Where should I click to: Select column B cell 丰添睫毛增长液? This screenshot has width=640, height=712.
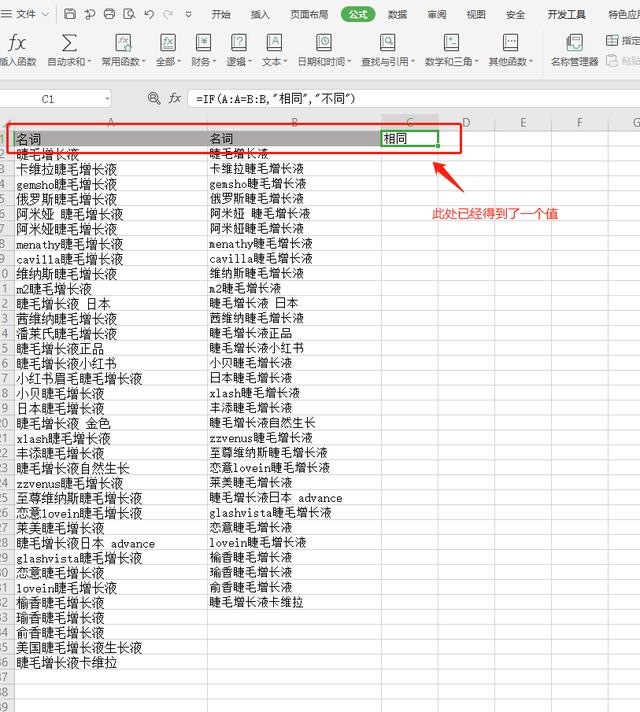pyautogui.click(x=294, y=408)
